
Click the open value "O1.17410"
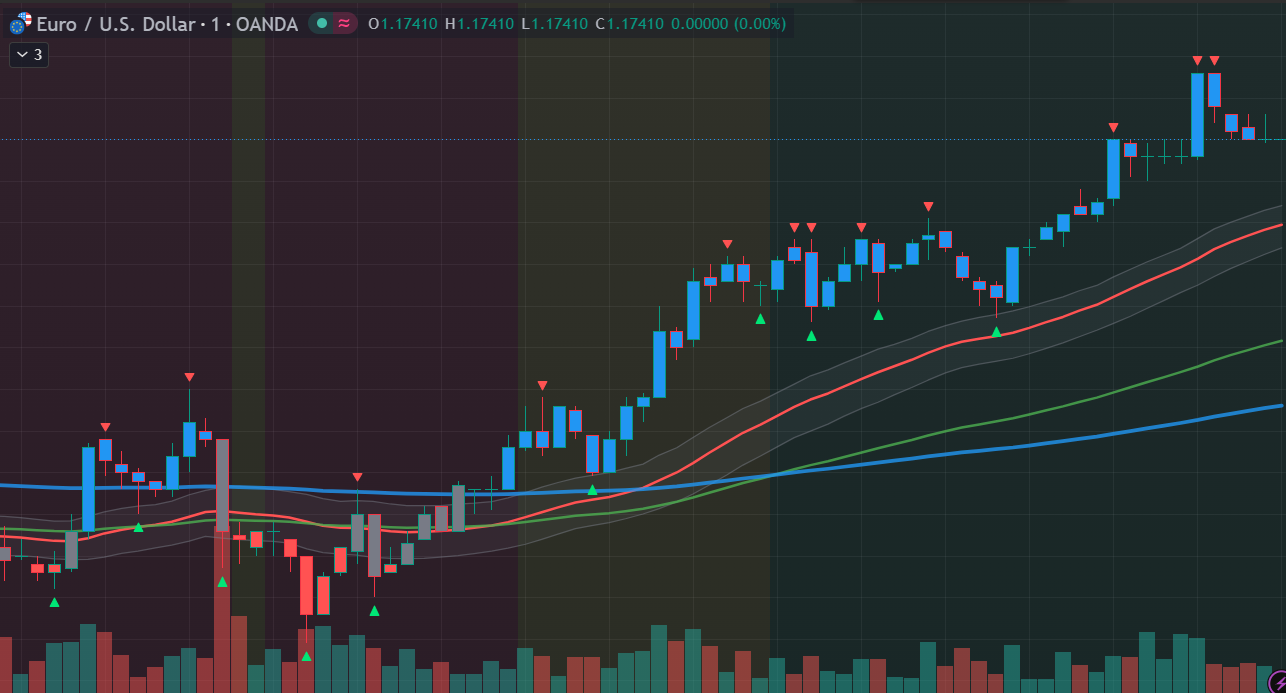coord(403,24)
